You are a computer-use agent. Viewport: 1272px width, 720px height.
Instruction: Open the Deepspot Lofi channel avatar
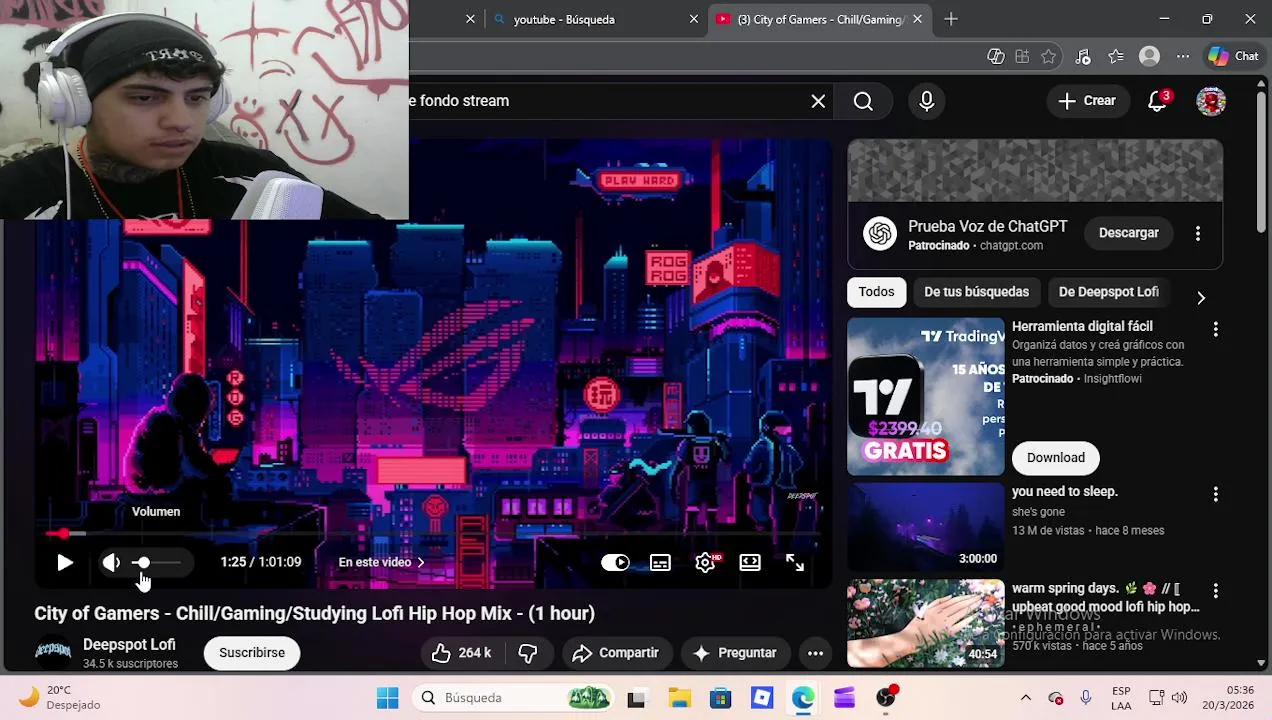53,652
